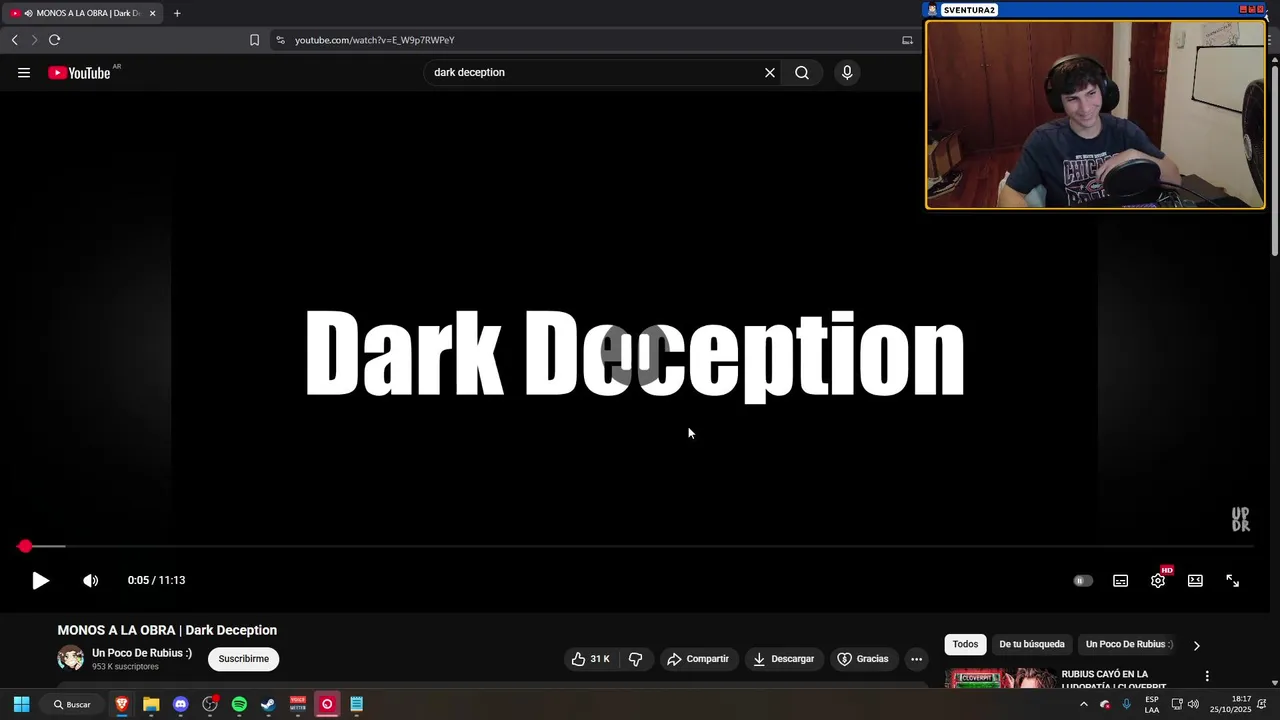Image resolution: width=1280 pixels, height=720 pixels.
Task: Turn on subtitles in the player
Action: [1120, 580]
